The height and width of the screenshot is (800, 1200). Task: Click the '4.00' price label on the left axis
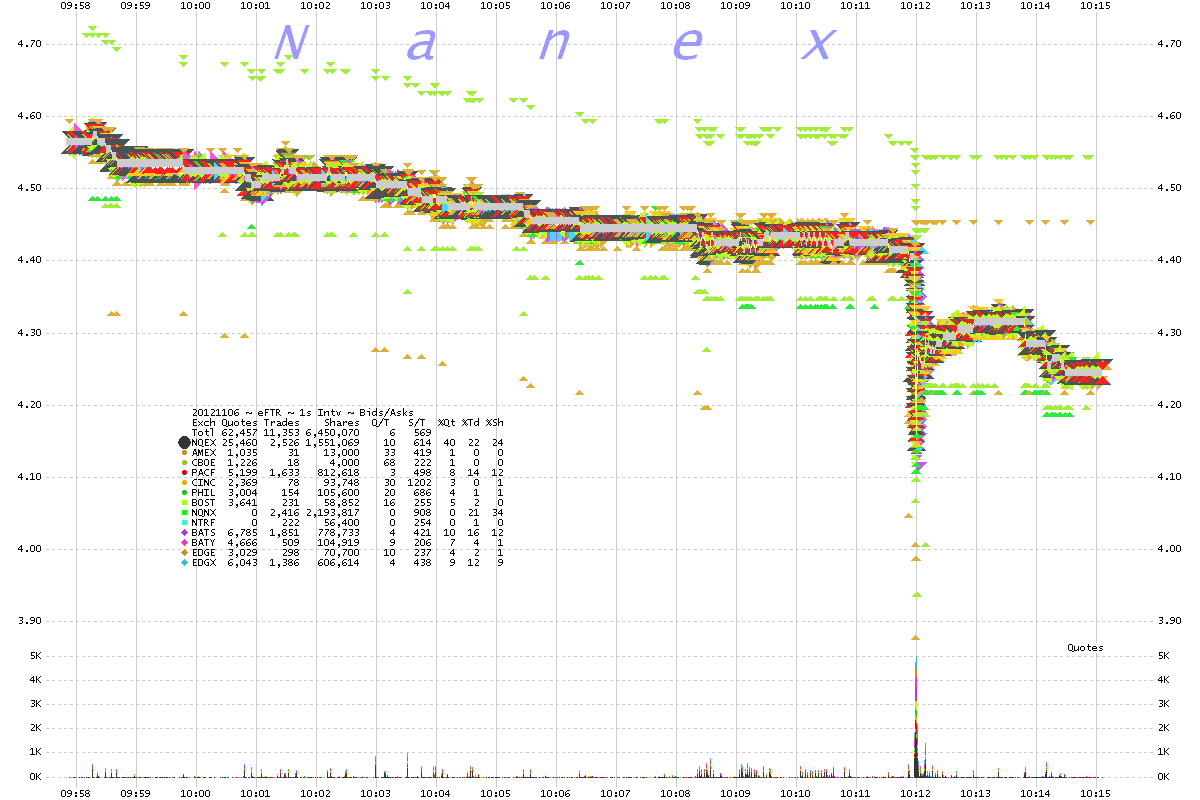pos(30,549)
